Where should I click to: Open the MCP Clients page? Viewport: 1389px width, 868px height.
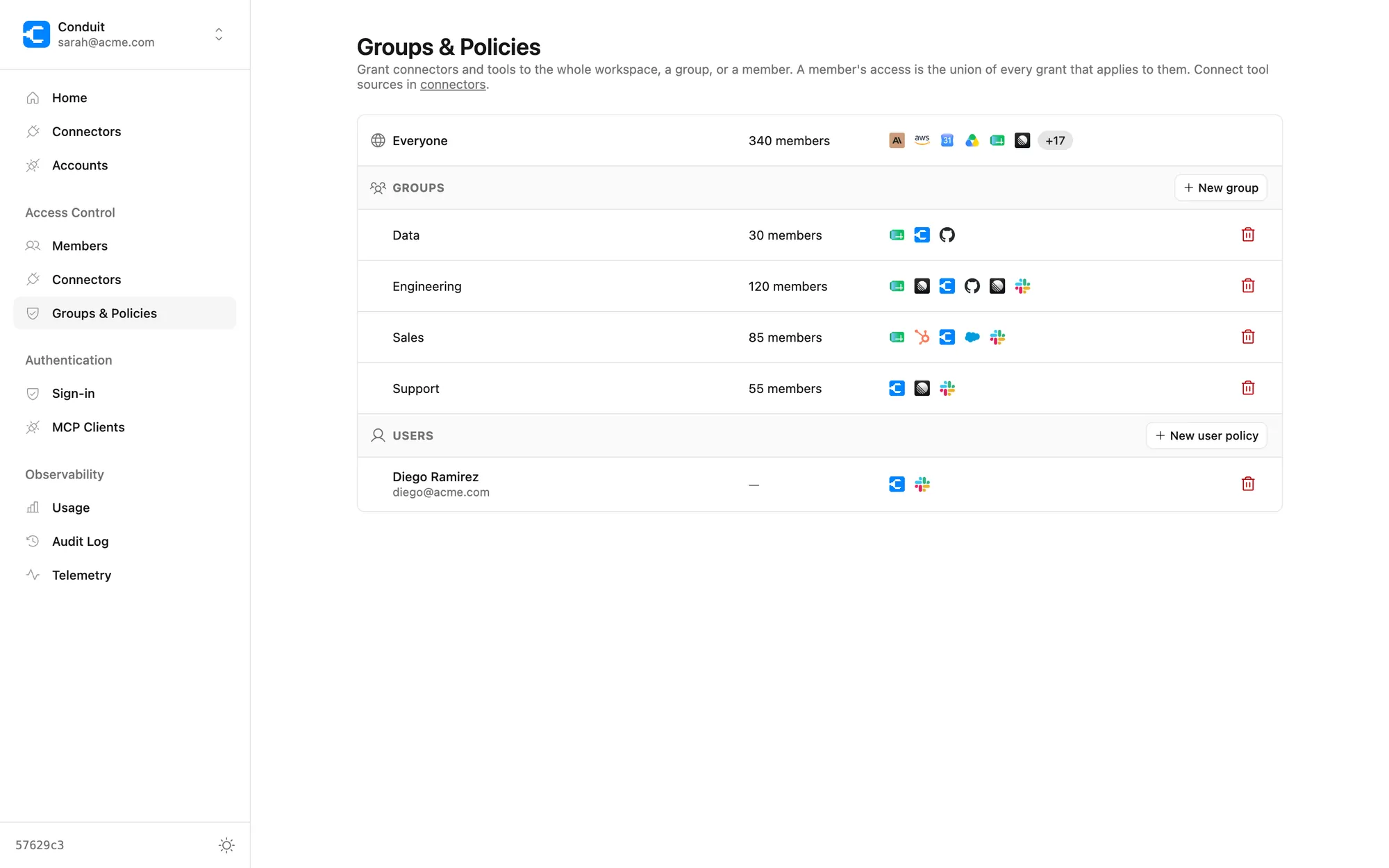[125, 427]
